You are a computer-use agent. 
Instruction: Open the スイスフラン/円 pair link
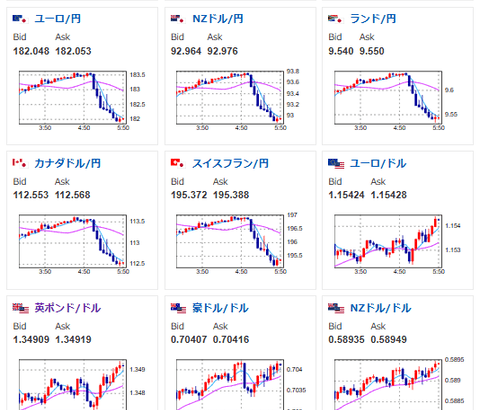230,163
